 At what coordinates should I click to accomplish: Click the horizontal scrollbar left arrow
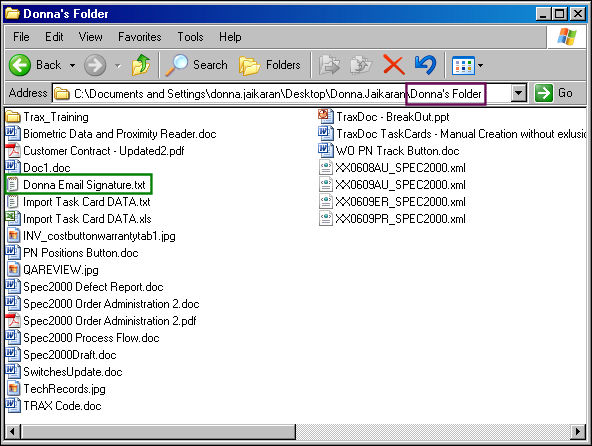click(x=12, y=432)
